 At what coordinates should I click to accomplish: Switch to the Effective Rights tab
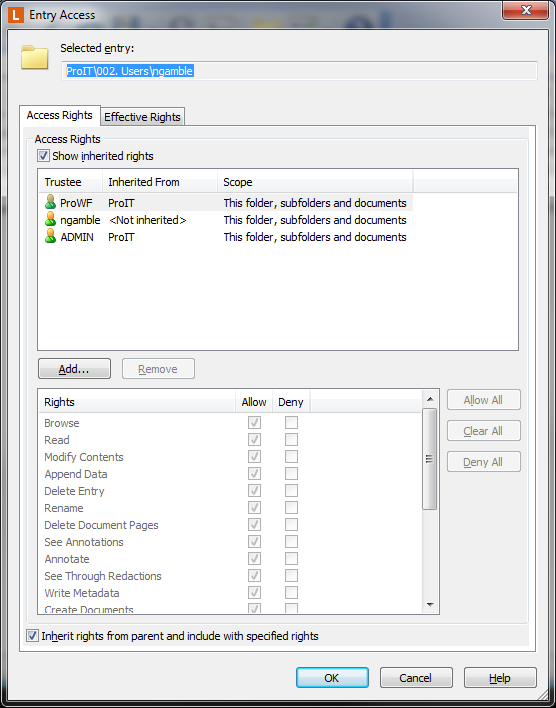[x=142, y=117]
